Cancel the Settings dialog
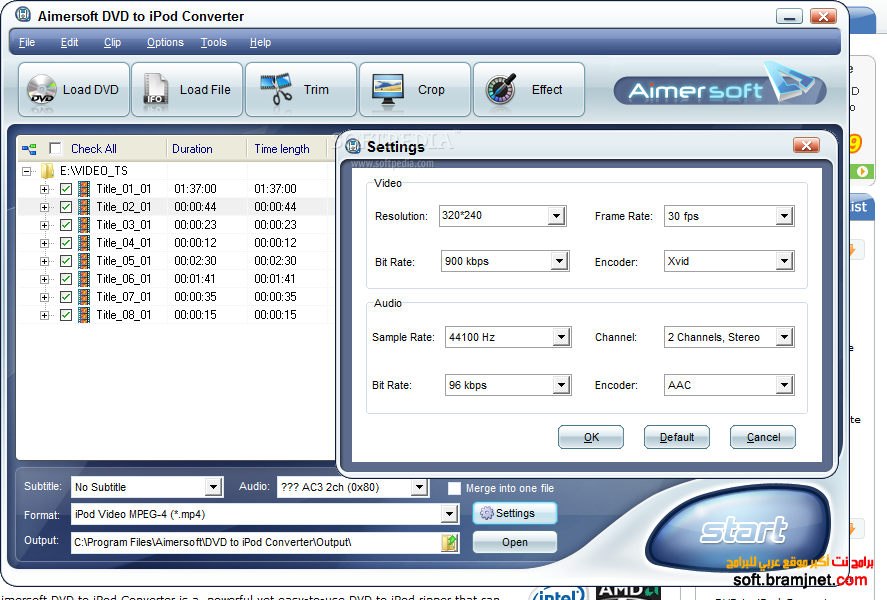 763,437
